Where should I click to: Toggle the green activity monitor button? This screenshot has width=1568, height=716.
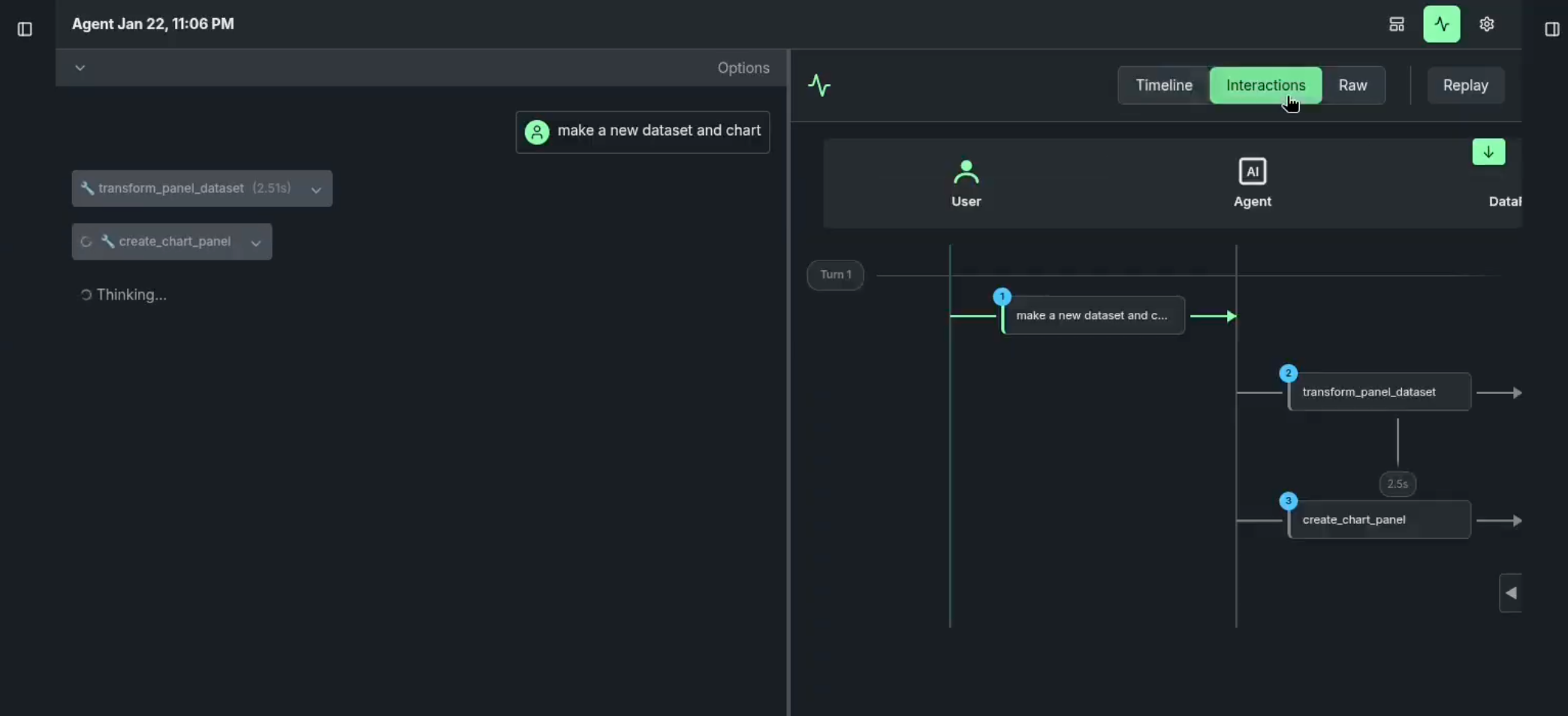[1441, 25]
